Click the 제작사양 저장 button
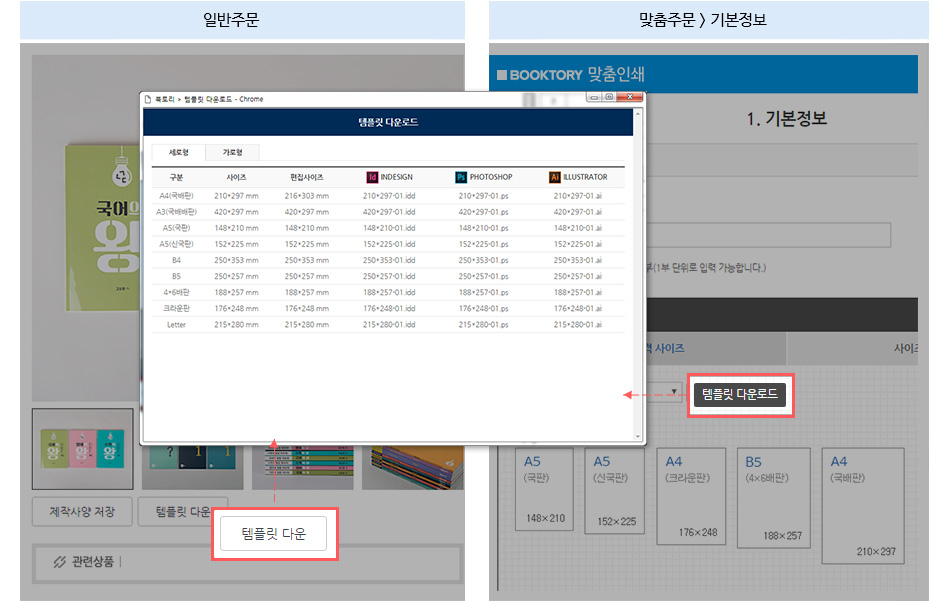950x601 pixels. 82,511
